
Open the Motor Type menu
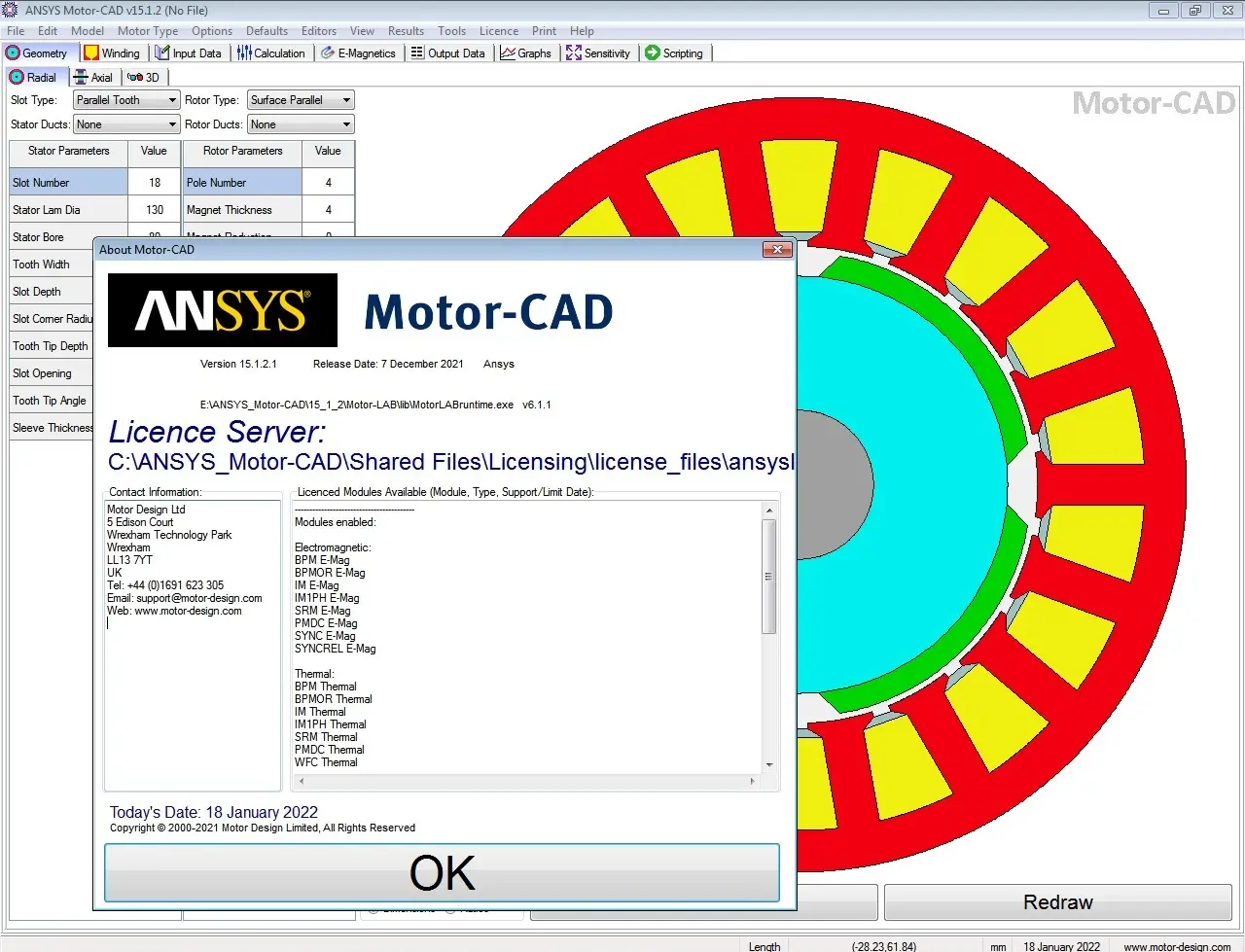[x=148, y=31]
